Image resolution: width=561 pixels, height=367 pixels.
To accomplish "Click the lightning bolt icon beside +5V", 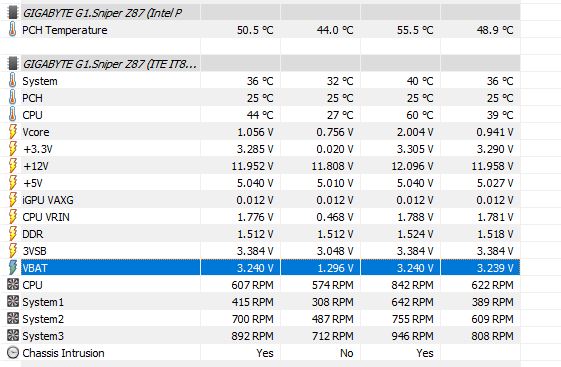I will click(13, 183).
